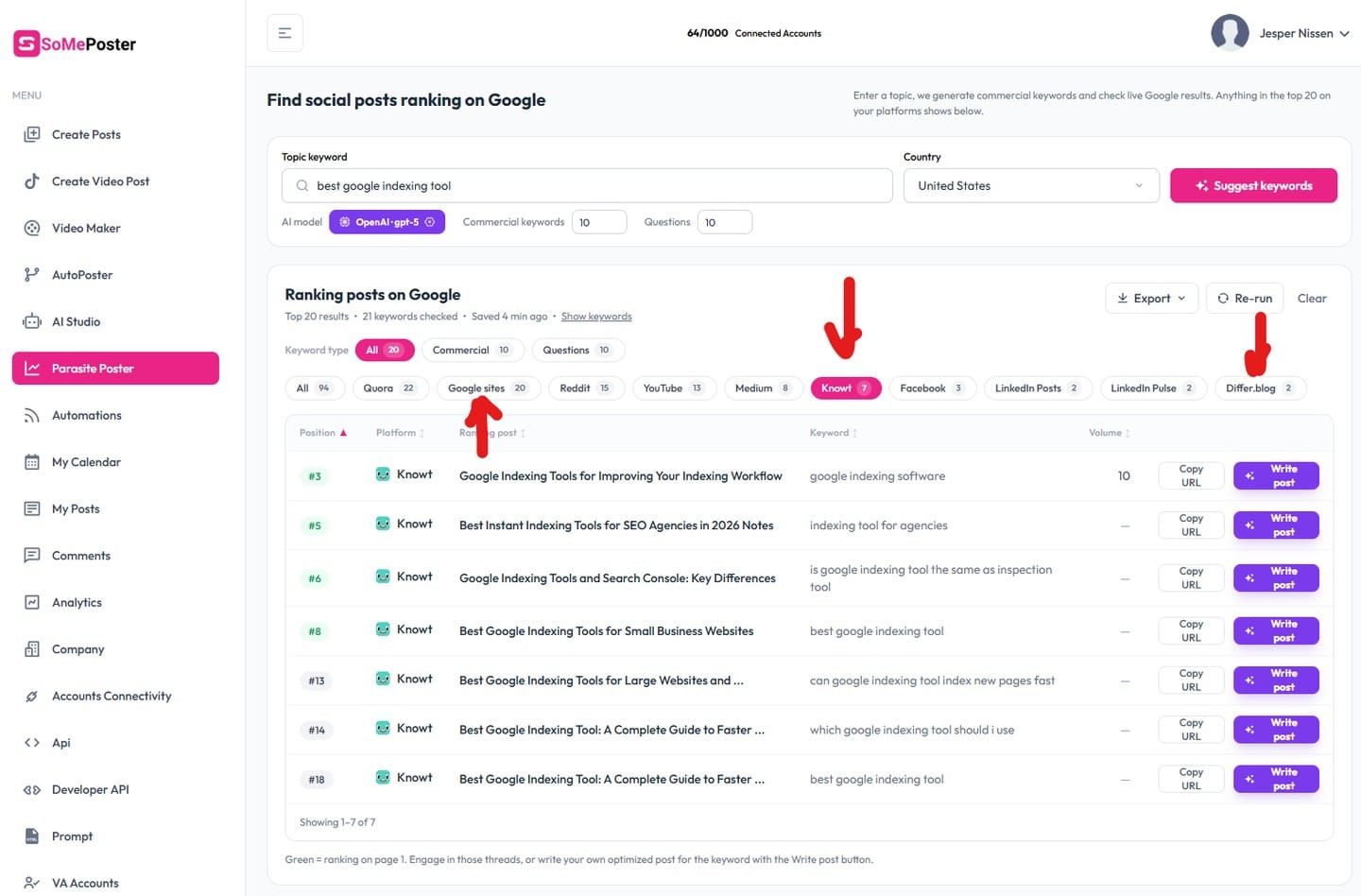Filter results by YouTube platform
Image resolution: width=1361 pixels, height=896 pixels.
672,388
